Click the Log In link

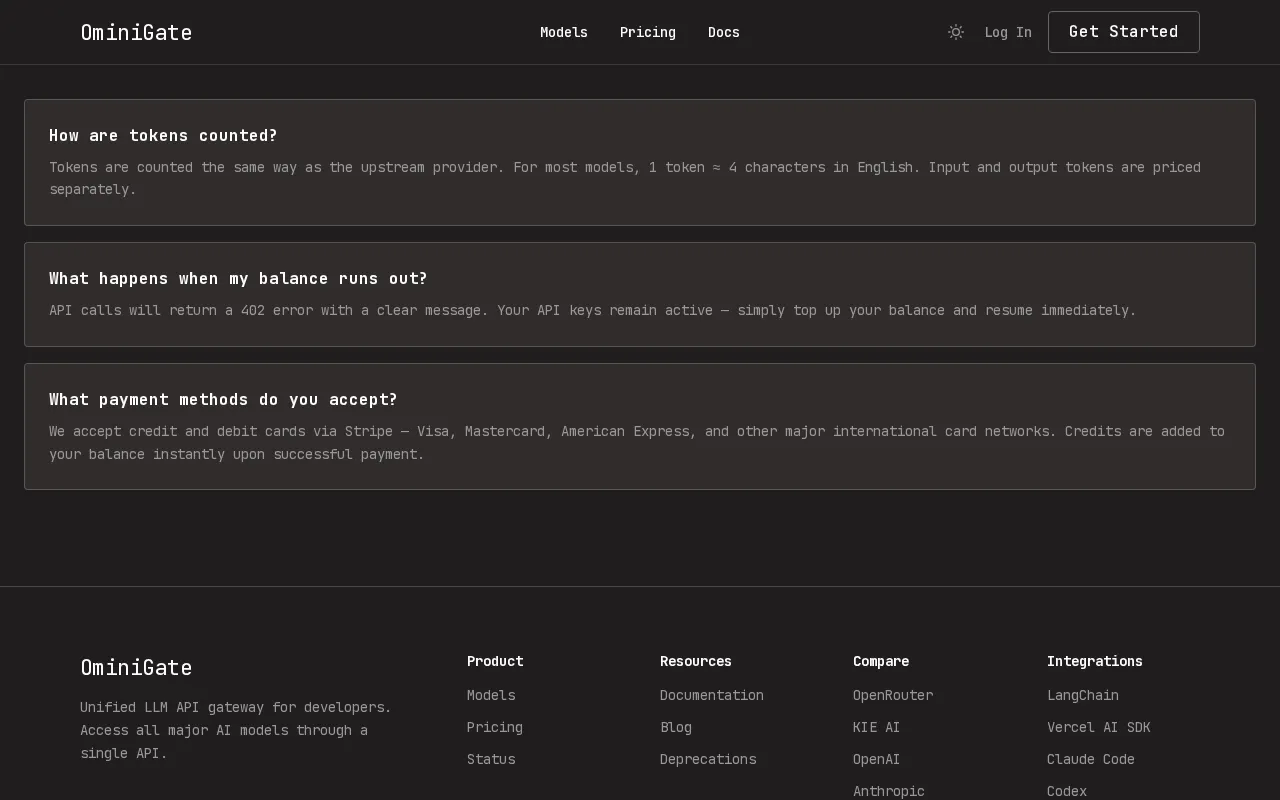click(1008, 32)
